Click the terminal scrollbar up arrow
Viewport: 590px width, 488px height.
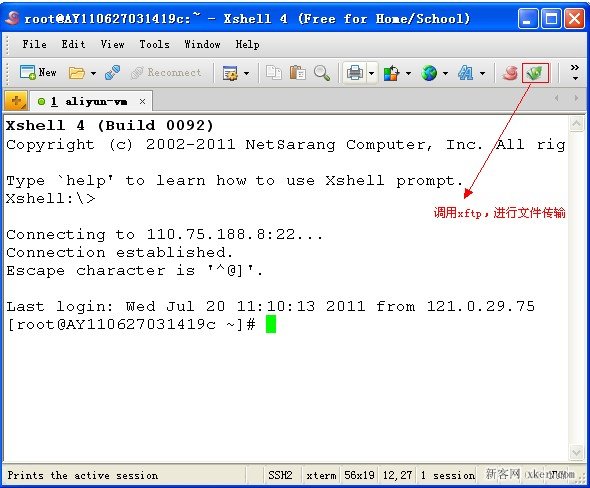click(x=576, y=124)
